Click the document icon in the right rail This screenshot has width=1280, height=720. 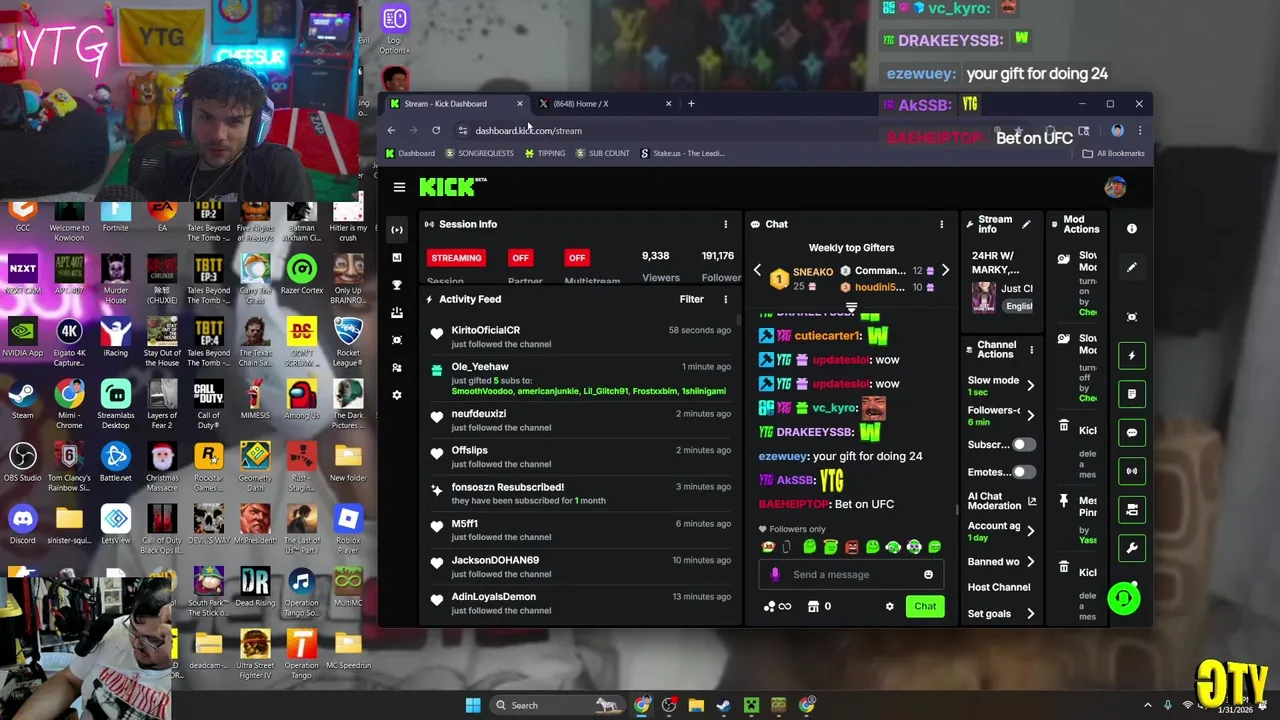[1132, 394]
